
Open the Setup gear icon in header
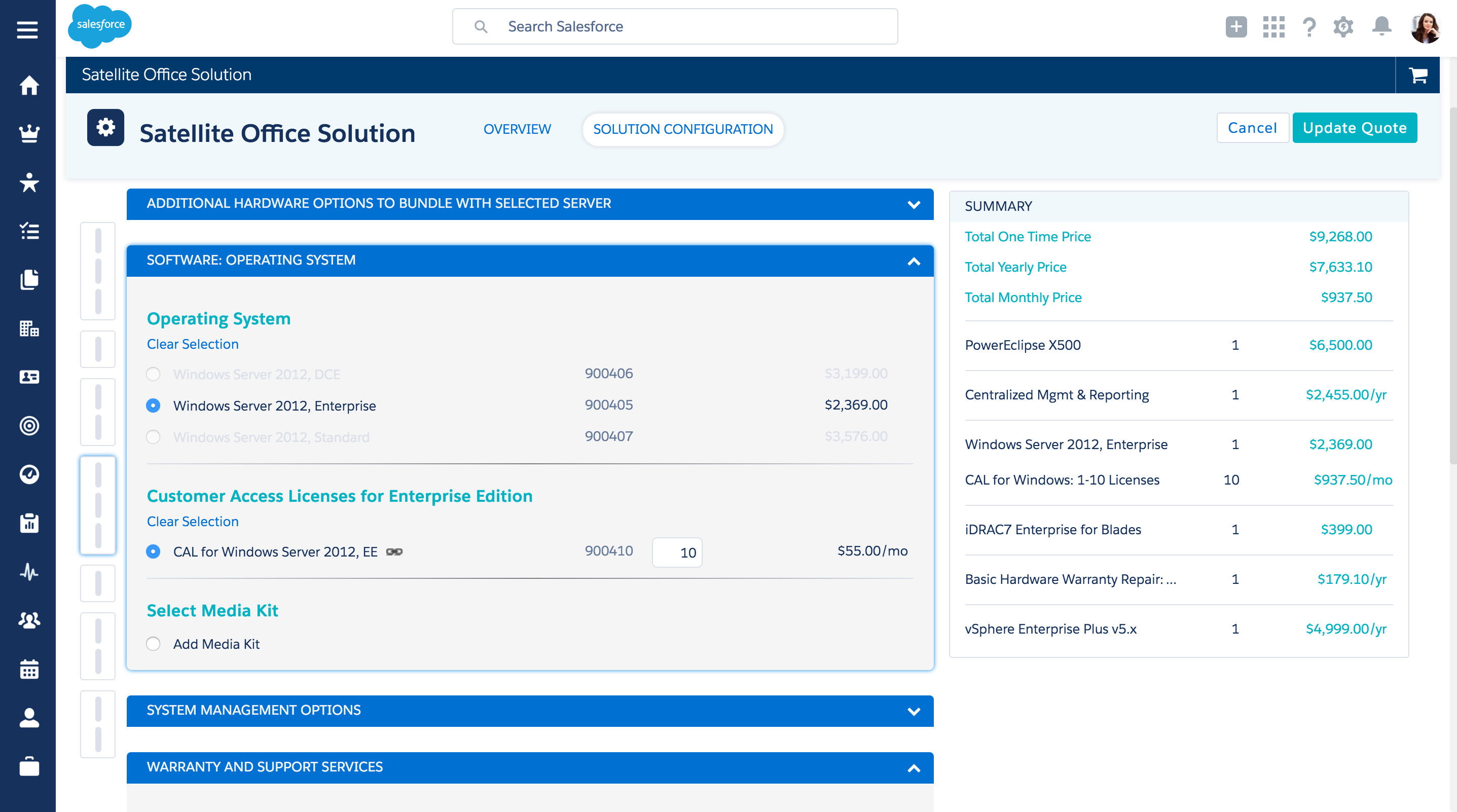click(1343, 26)
